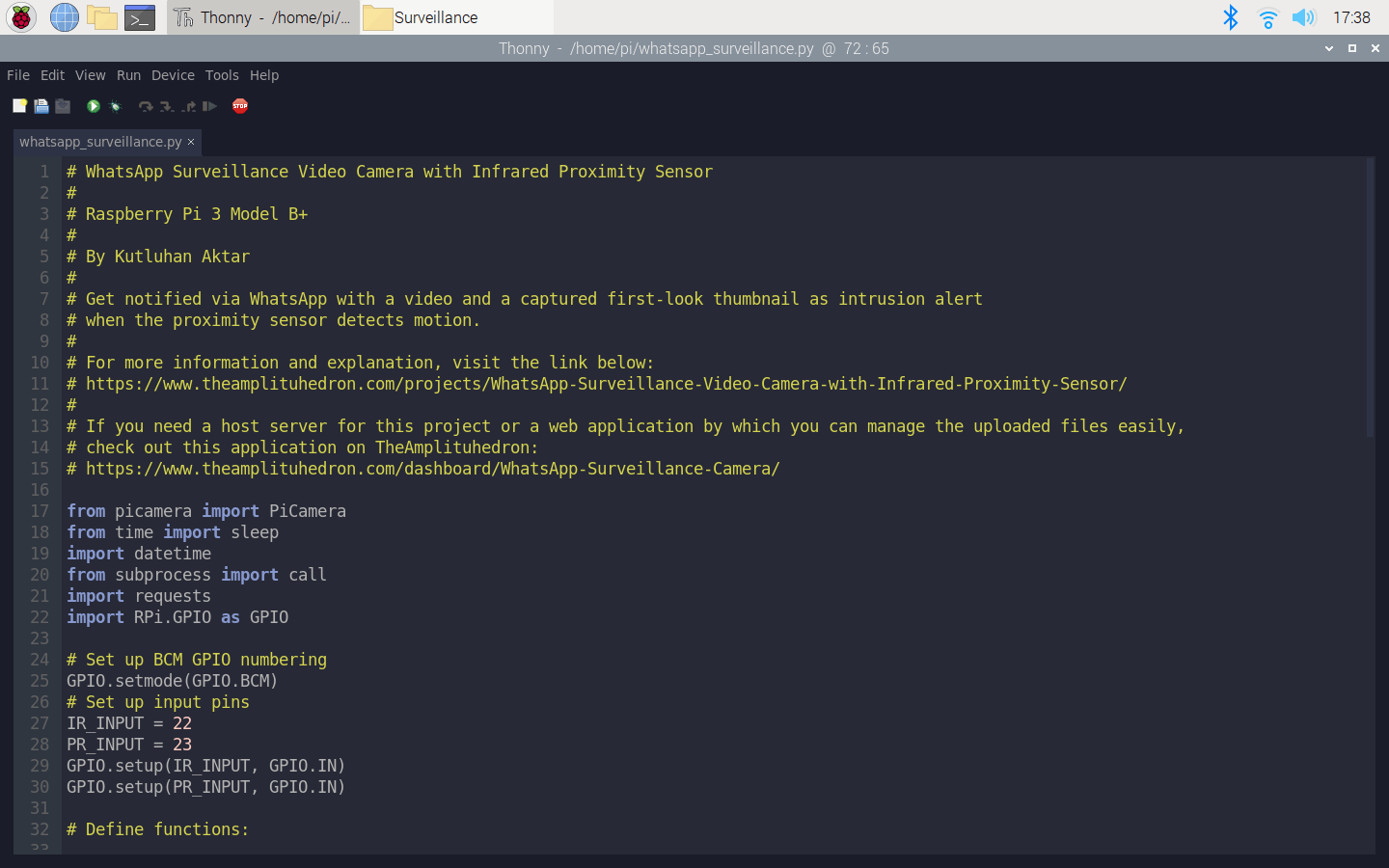Create a new file using toolbar icon

tap(19, 106)
